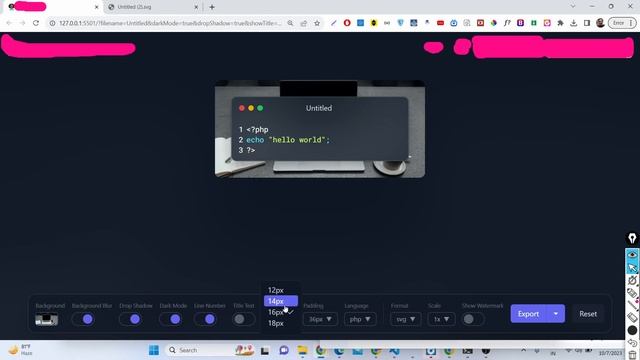Open the blue shield extension icon
The height and width of the screenshot is (360, 640).
click(400, 23)
